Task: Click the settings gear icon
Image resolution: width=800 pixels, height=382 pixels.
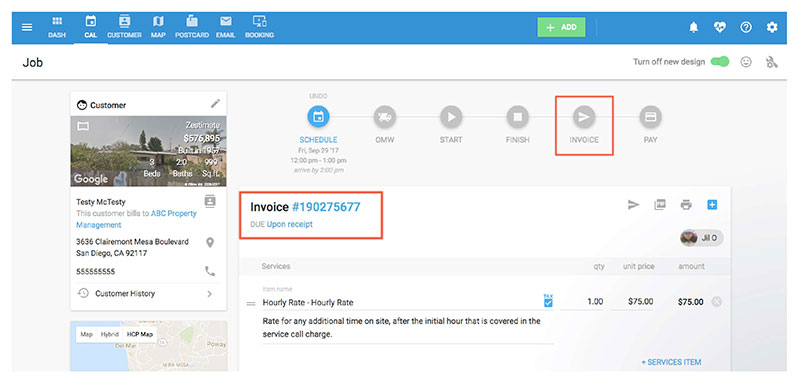Action: click(x=772, y=28)
